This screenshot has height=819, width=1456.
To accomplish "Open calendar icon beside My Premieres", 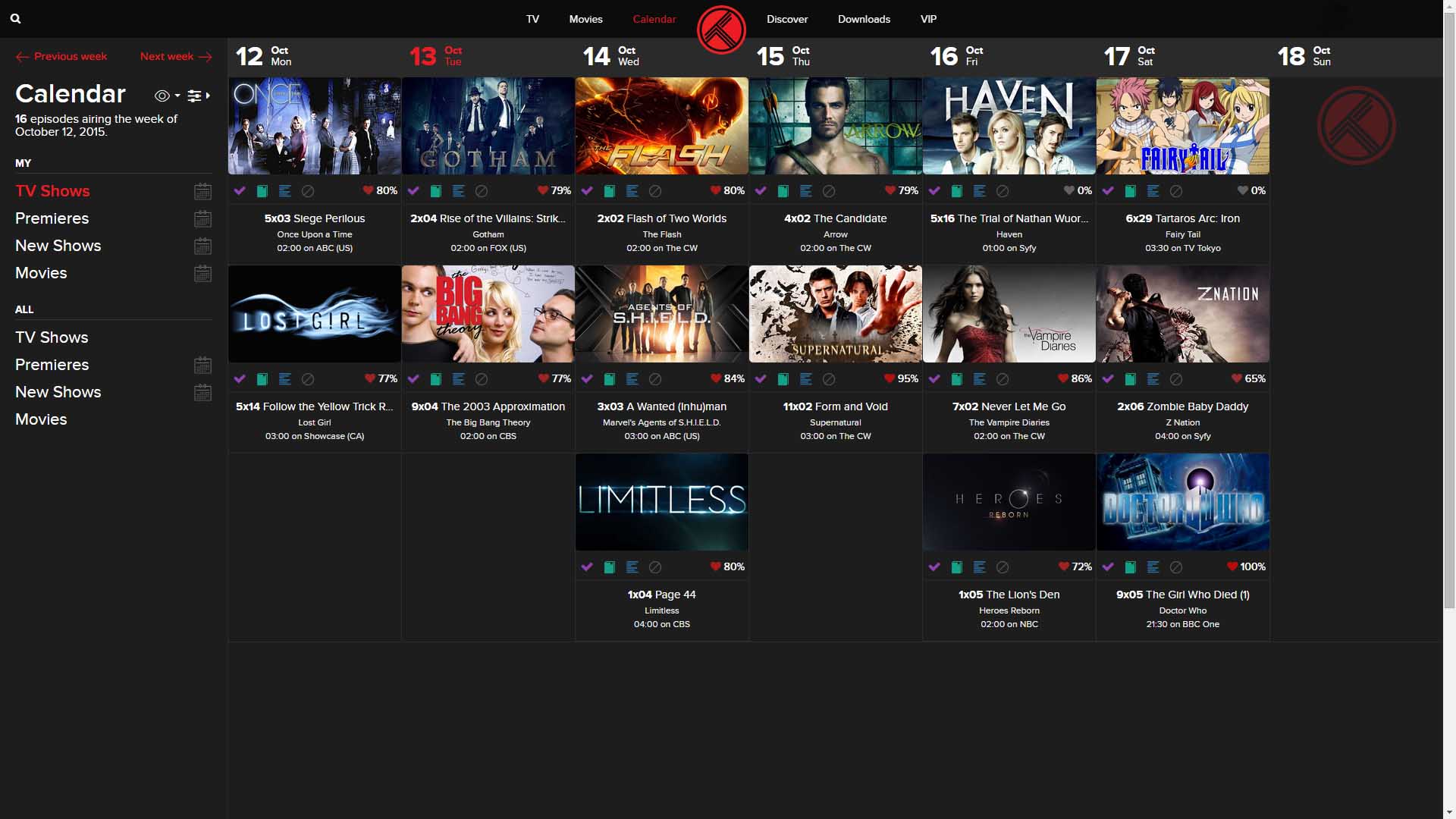I will point(202,219).
